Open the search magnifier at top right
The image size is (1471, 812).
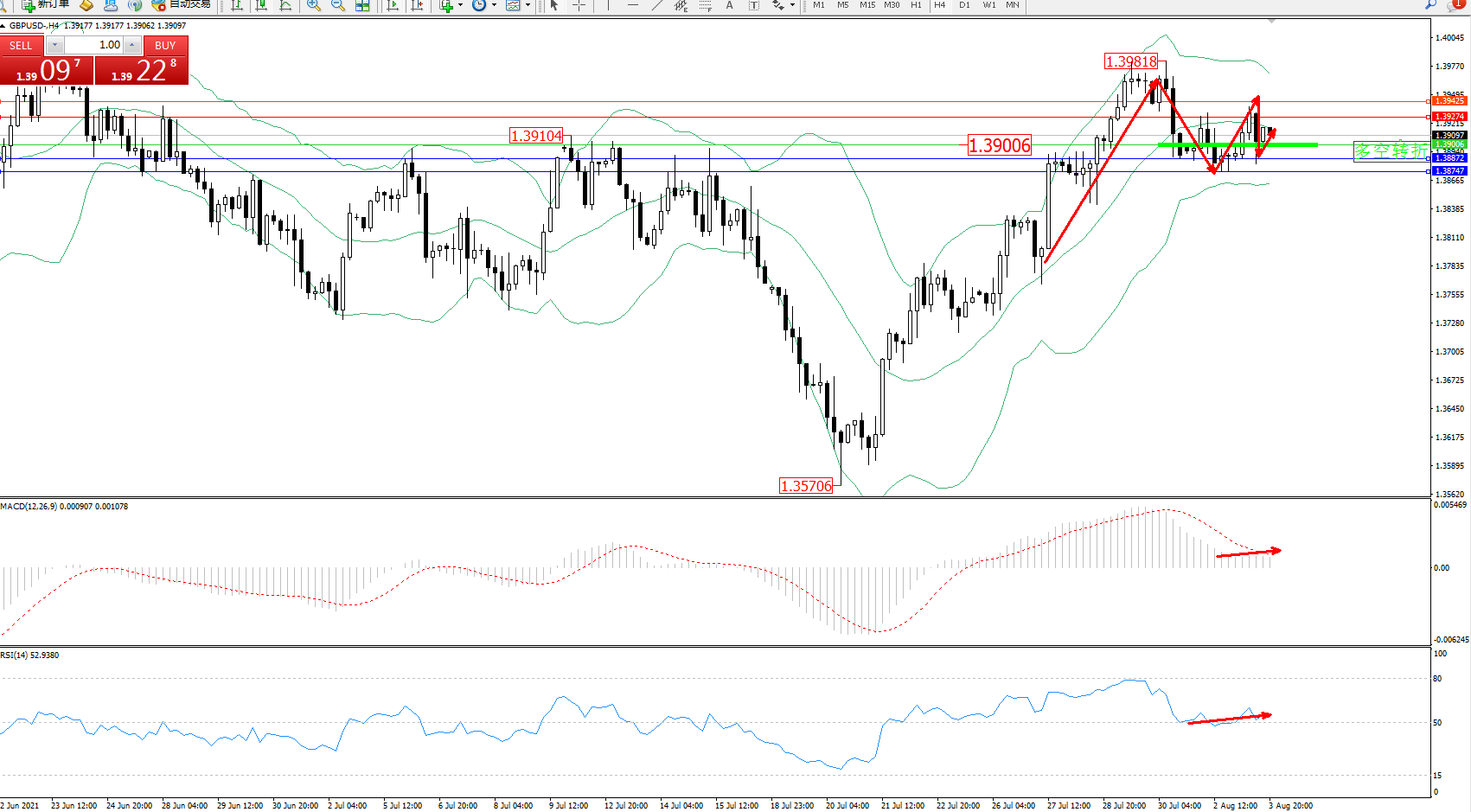pyautogui.click(x=1430, y=5)
